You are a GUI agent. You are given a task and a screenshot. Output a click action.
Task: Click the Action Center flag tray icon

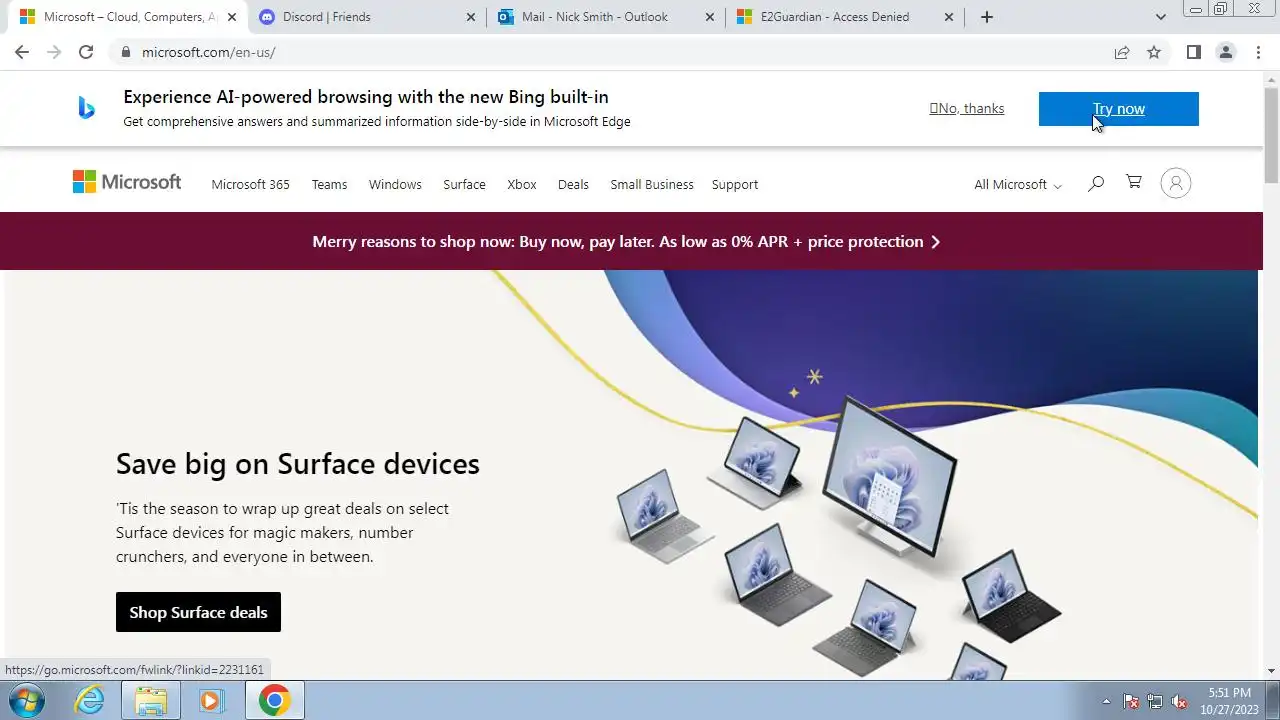[1131, 701]
